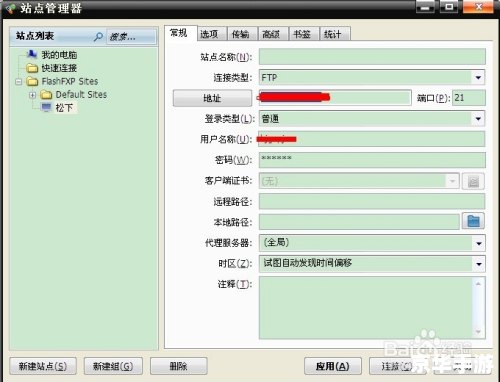Open the client certificate dropdown
Image resolution: width=500 pixels, height=382 pixels.
click(x=452, y=181)
